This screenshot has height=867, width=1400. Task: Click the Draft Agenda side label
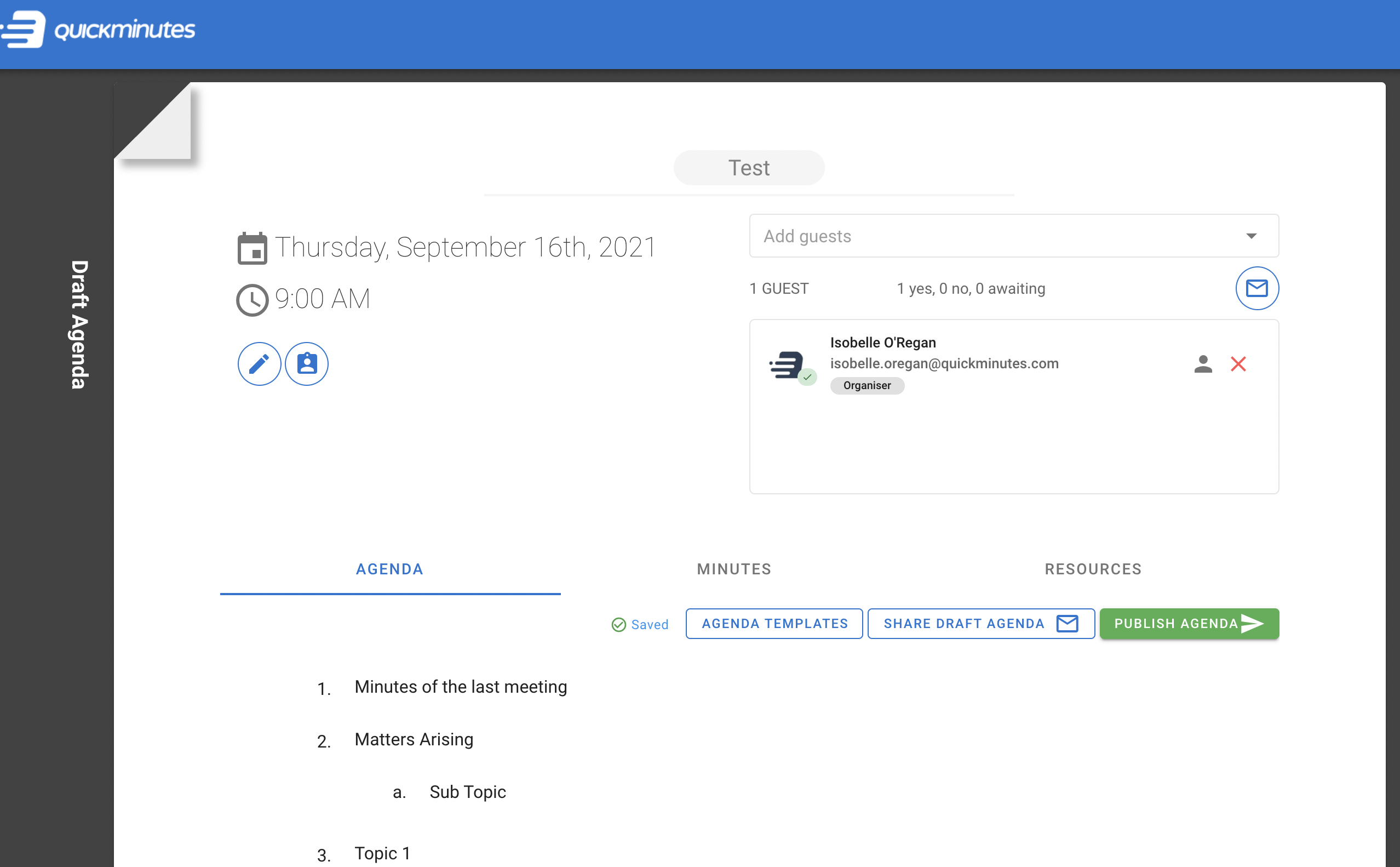click(x=79, y=324)
